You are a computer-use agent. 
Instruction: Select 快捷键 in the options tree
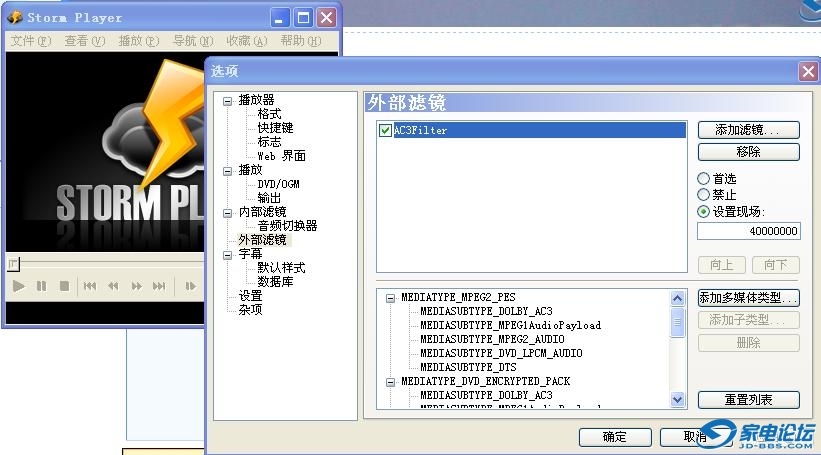coord(275,128)
